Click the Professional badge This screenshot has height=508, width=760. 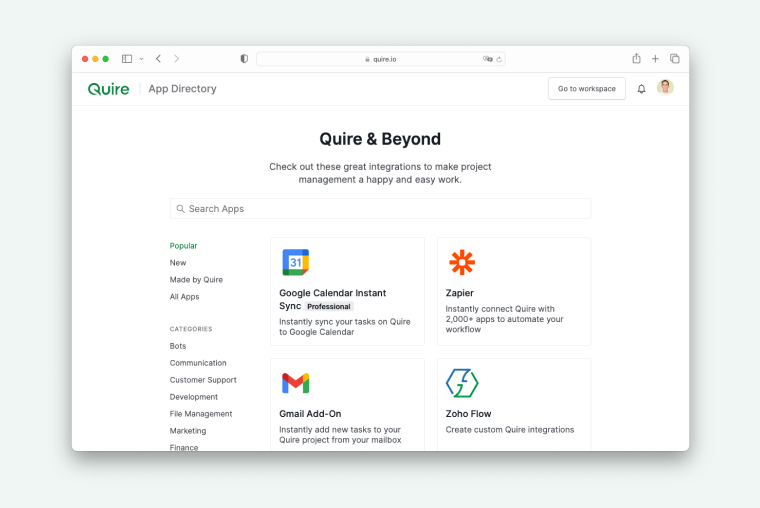pos(329,306)
